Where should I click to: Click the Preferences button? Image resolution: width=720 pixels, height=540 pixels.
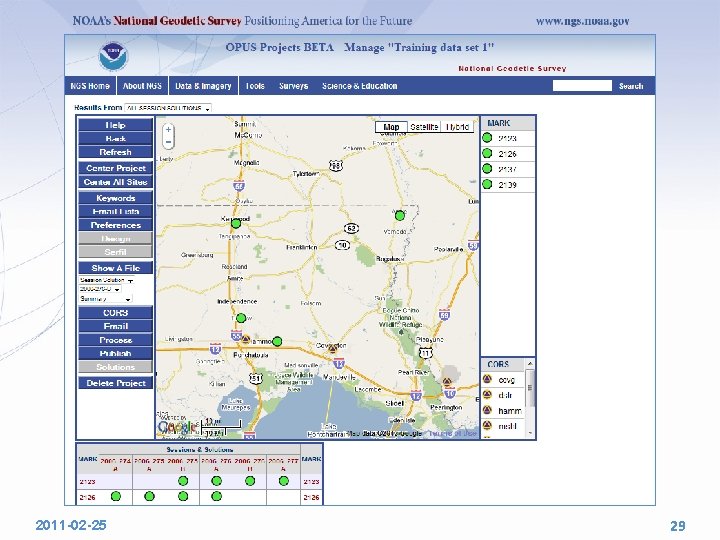[x=115, y=225]
